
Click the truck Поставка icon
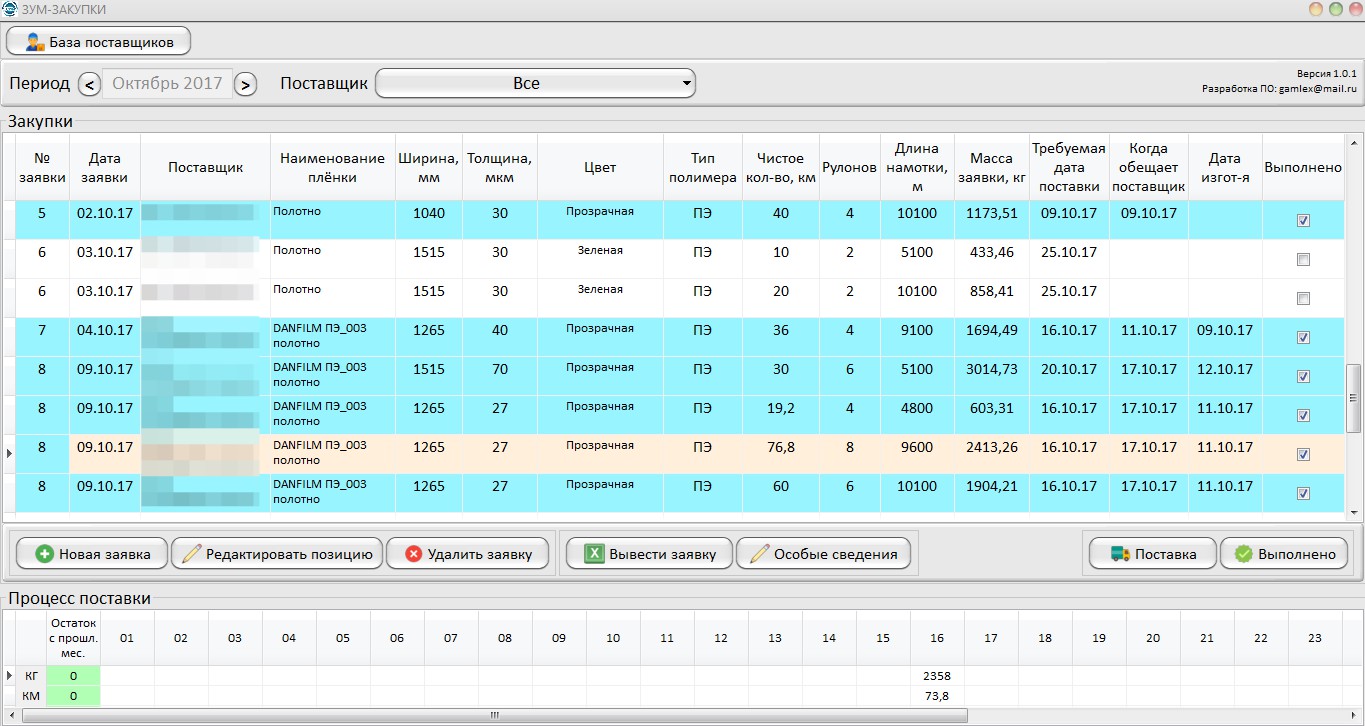(x=1120, y=554)
